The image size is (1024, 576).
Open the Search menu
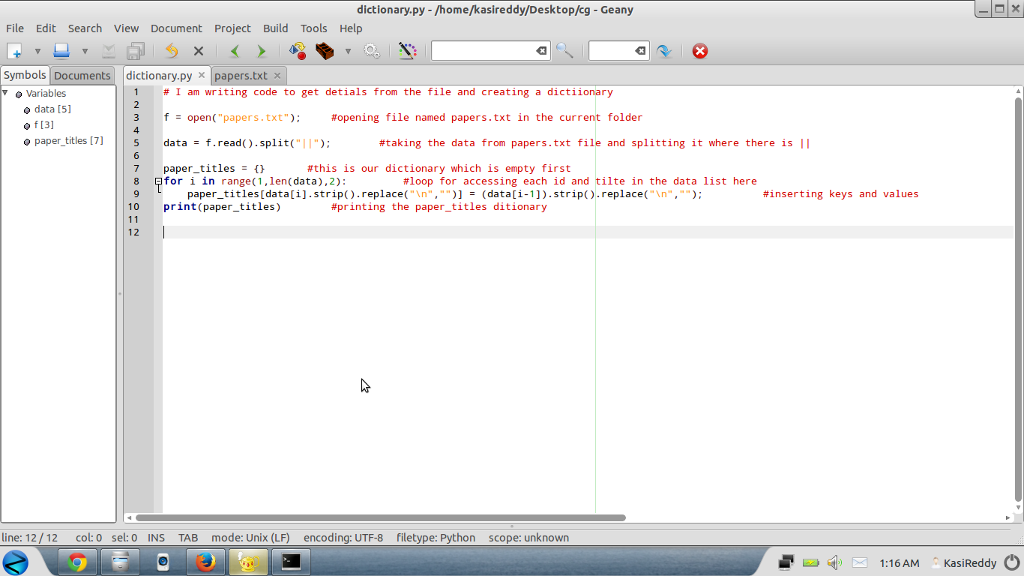pos(85,28)
